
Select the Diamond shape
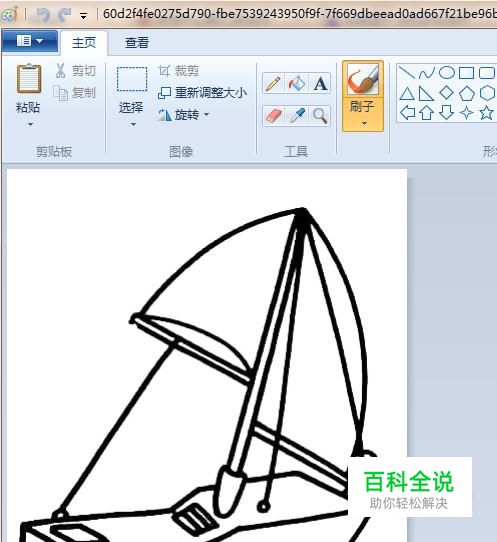(447, 93)
